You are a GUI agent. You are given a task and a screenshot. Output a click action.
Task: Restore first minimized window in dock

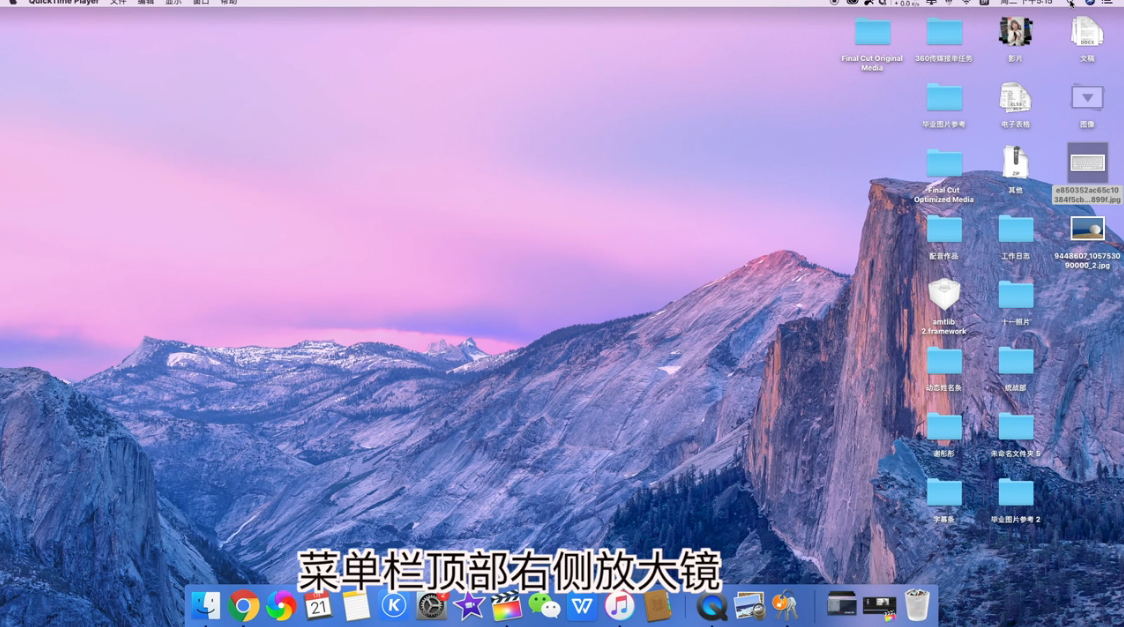[842, 605]
